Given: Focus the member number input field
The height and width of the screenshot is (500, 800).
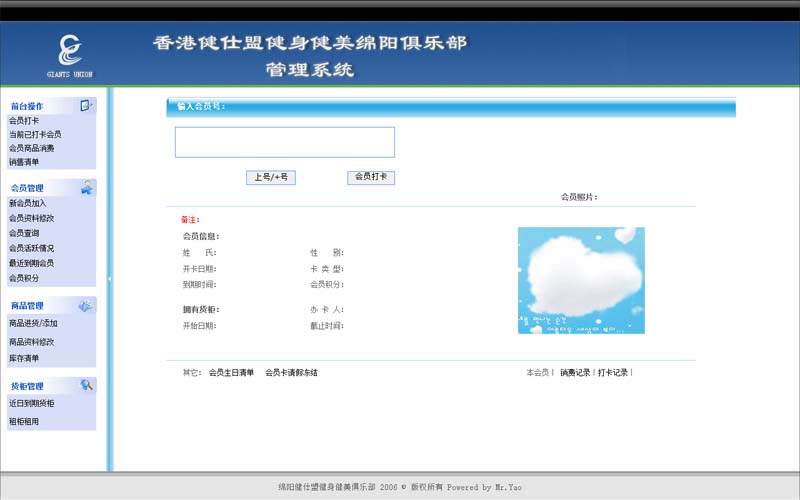Looking at the screenshot, I should pos(285,142).
